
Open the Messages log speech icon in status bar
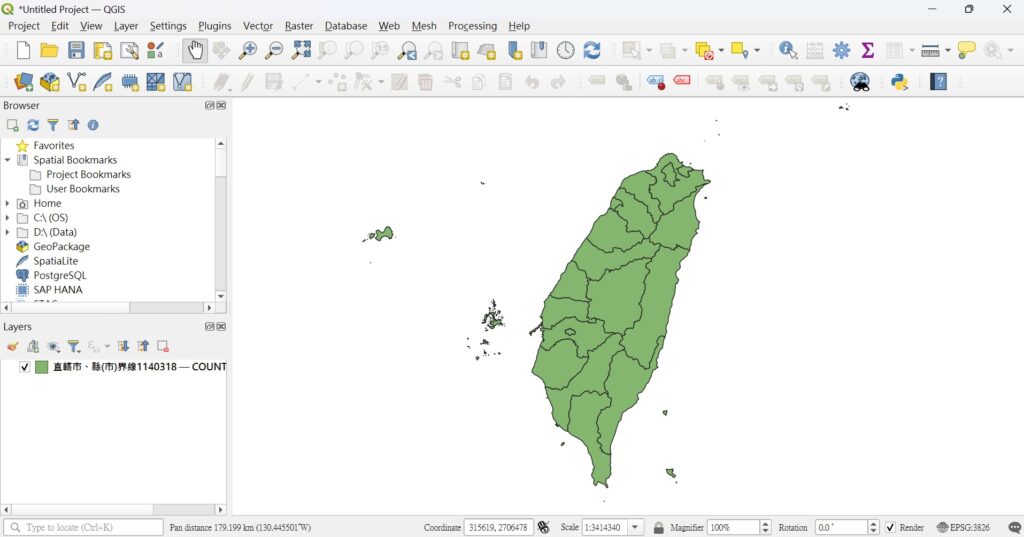tap(1014, 527)
